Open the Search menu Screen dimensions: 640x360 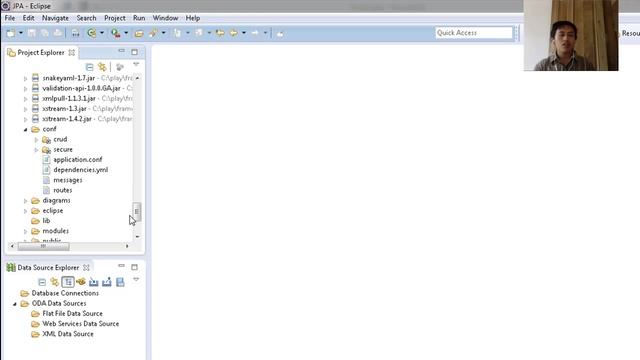[x=86, y=18]
